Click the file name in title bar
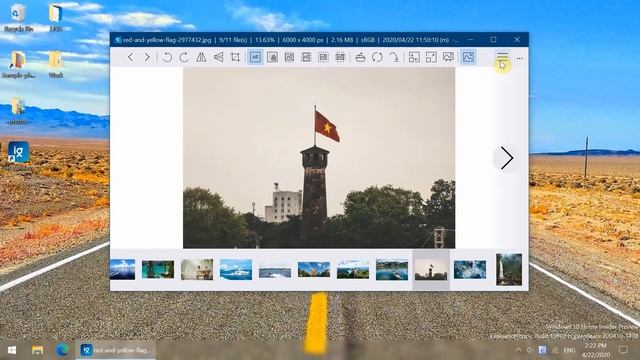Image resolution: width=640 pixels, height=360 pixels. [167, 40]
